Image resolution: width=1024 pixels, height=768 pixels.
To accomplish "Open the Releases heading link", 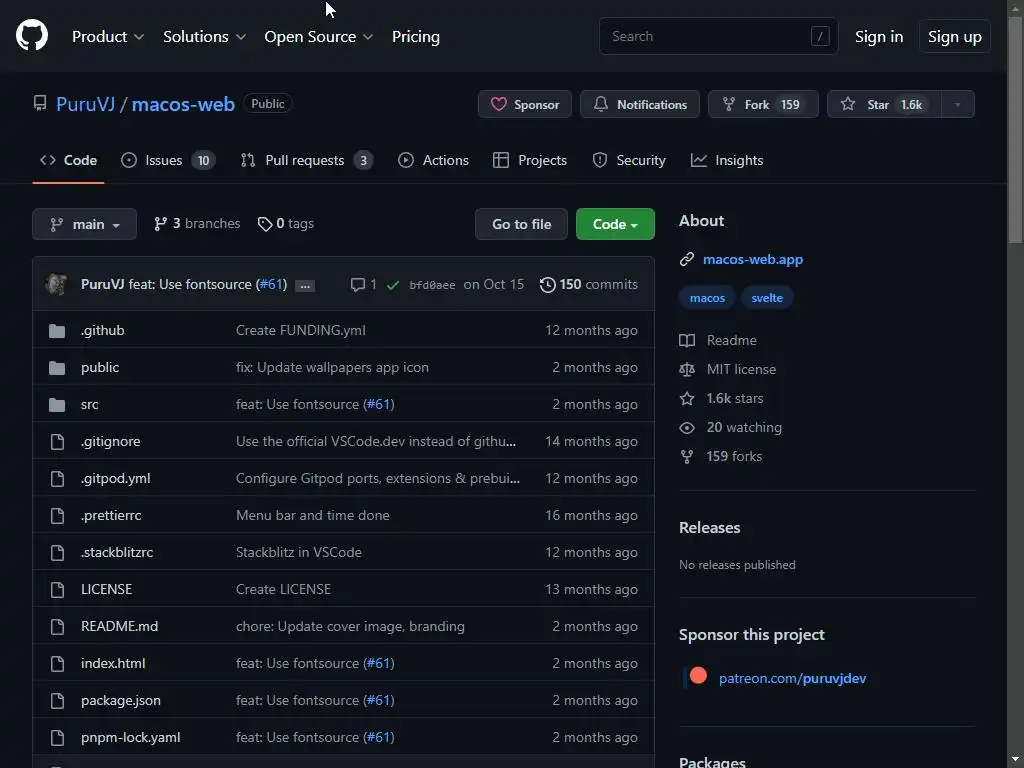I will click(x=709, y=527).
